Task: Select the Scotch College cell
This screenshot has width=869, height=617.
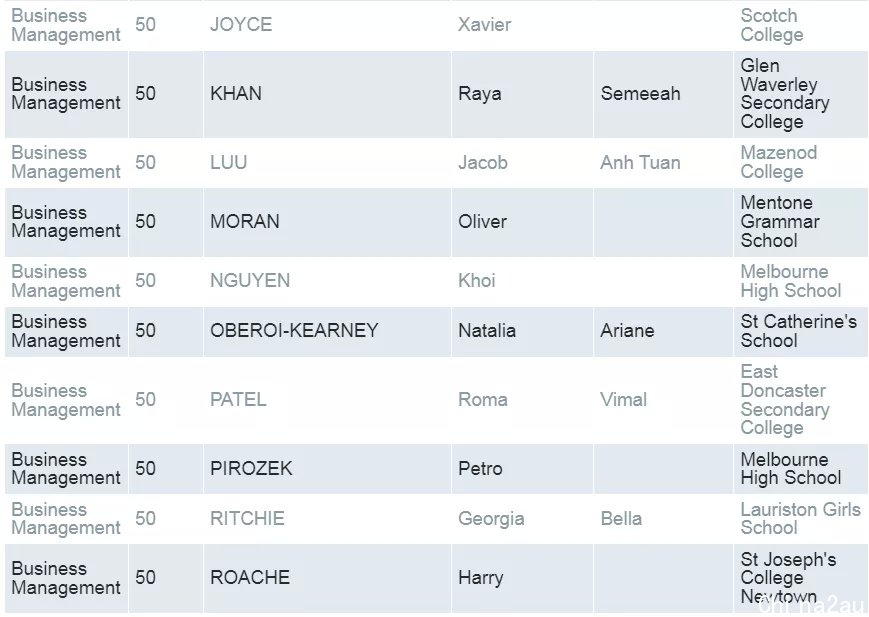Action: 800,25
